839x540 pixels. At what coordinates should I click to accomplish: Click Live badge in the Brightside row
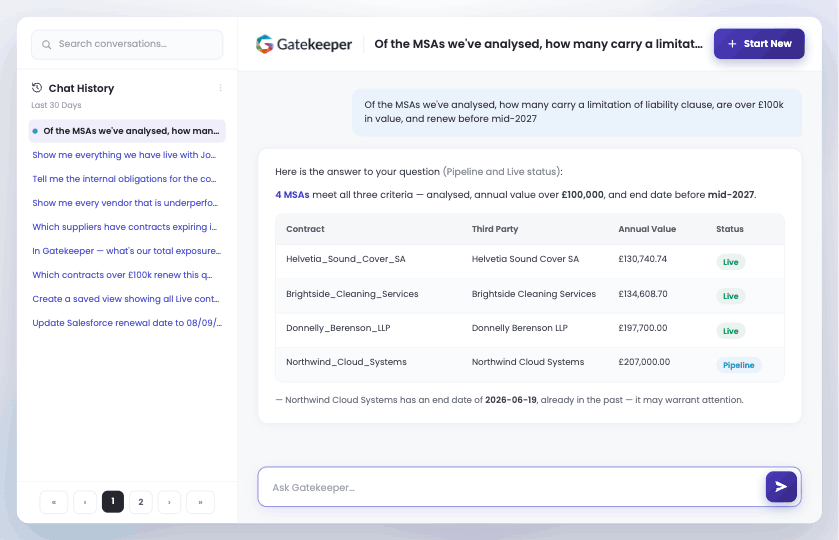click(730, 296)
